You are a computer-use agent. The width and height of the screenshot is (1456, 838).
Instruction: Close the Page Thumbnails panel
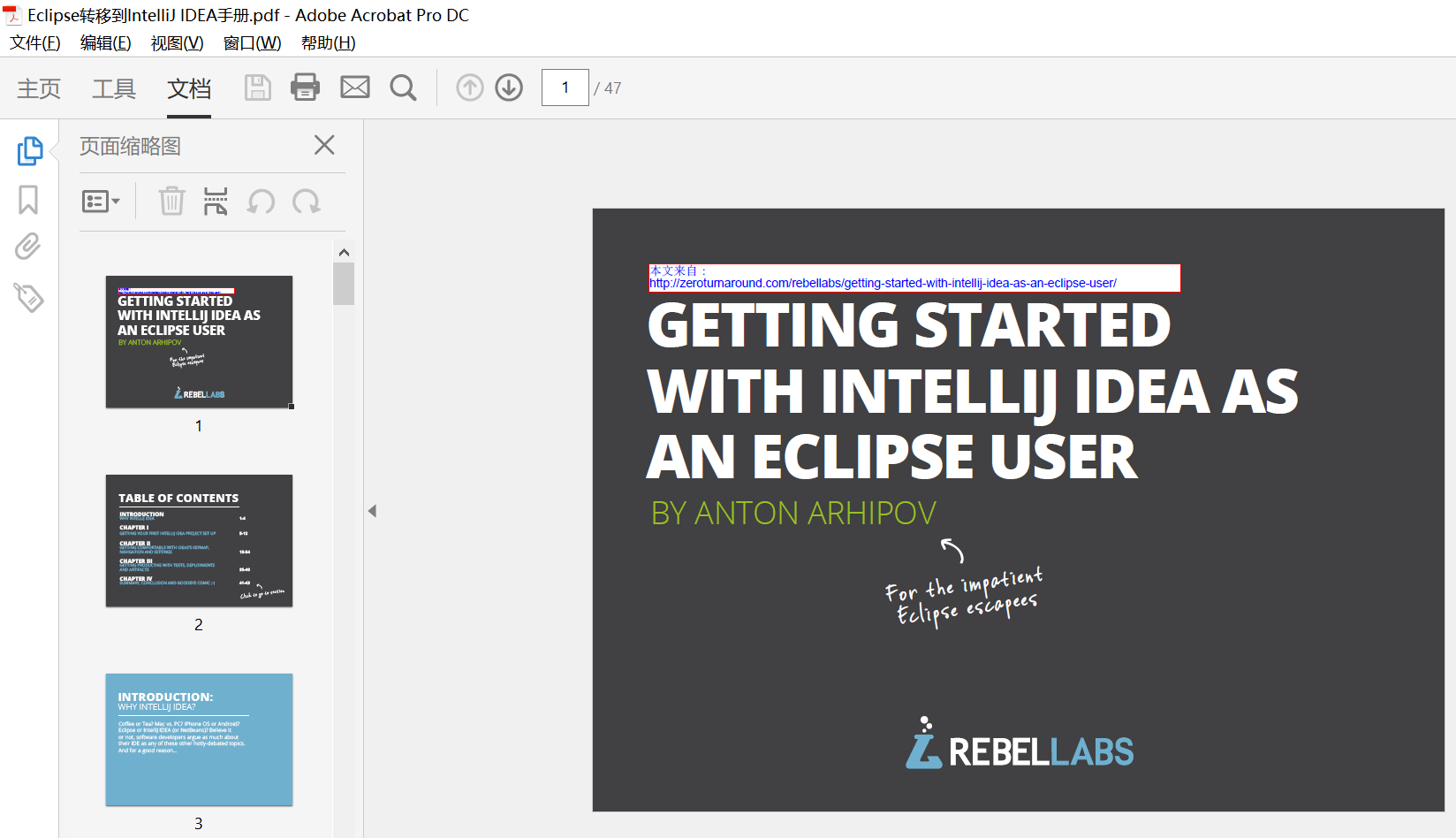coord(324,145)
